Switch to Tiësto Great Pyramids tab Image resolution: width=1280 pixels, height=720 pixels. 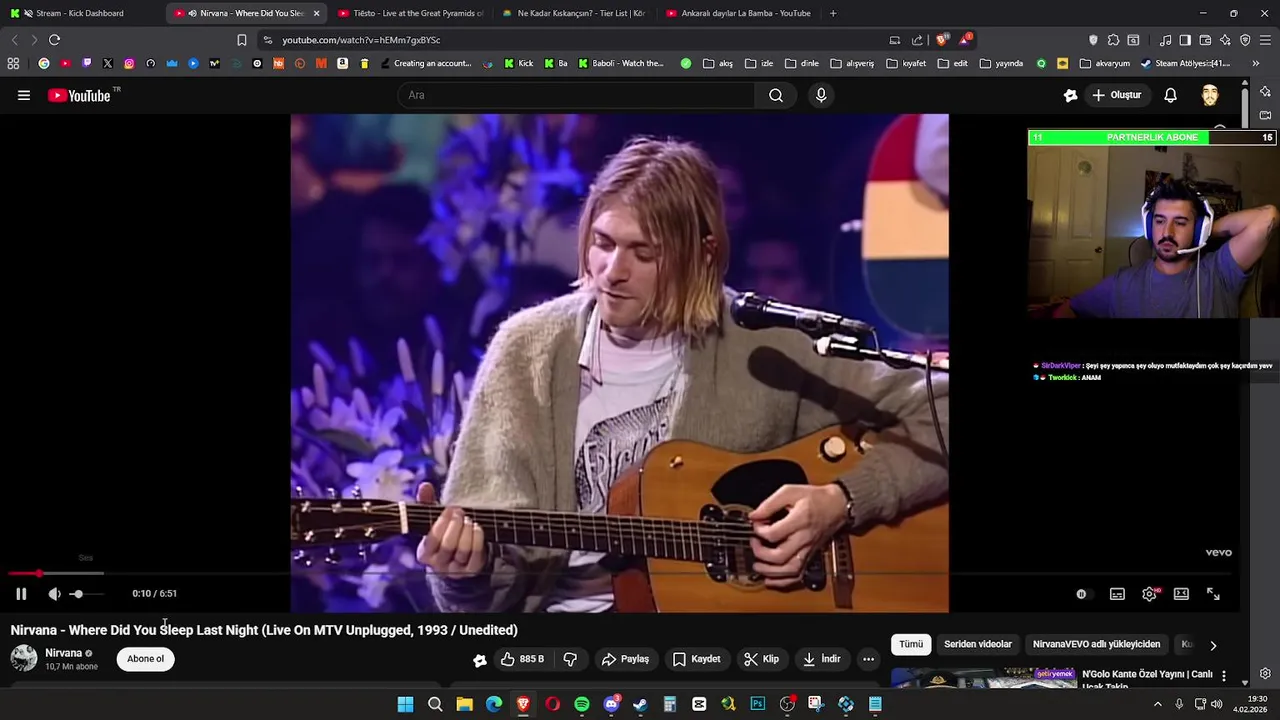410,13
